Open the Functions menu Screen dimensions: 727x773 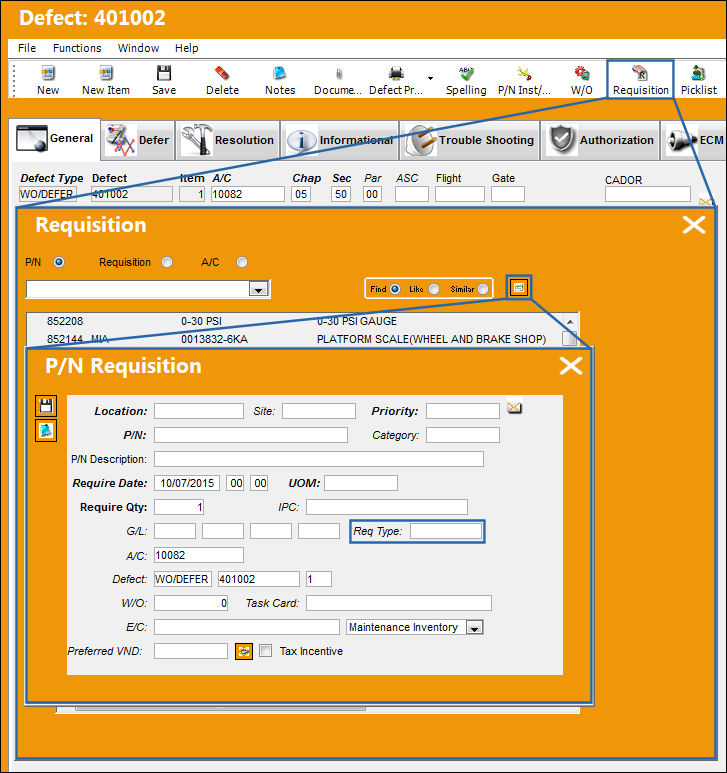[x=77, y=48]
